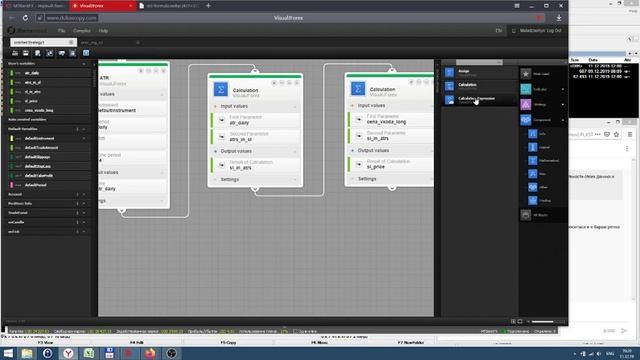Click the first toolbar icon under the strategy tab
This screenshot has width=640, height=360.
coord(15,53)
